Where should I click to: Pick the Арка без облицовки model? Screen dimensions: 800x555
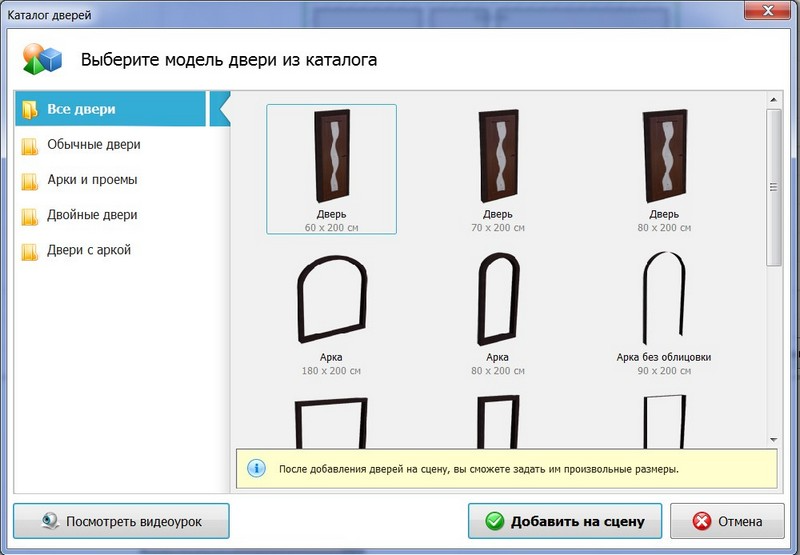coord(664,313)
